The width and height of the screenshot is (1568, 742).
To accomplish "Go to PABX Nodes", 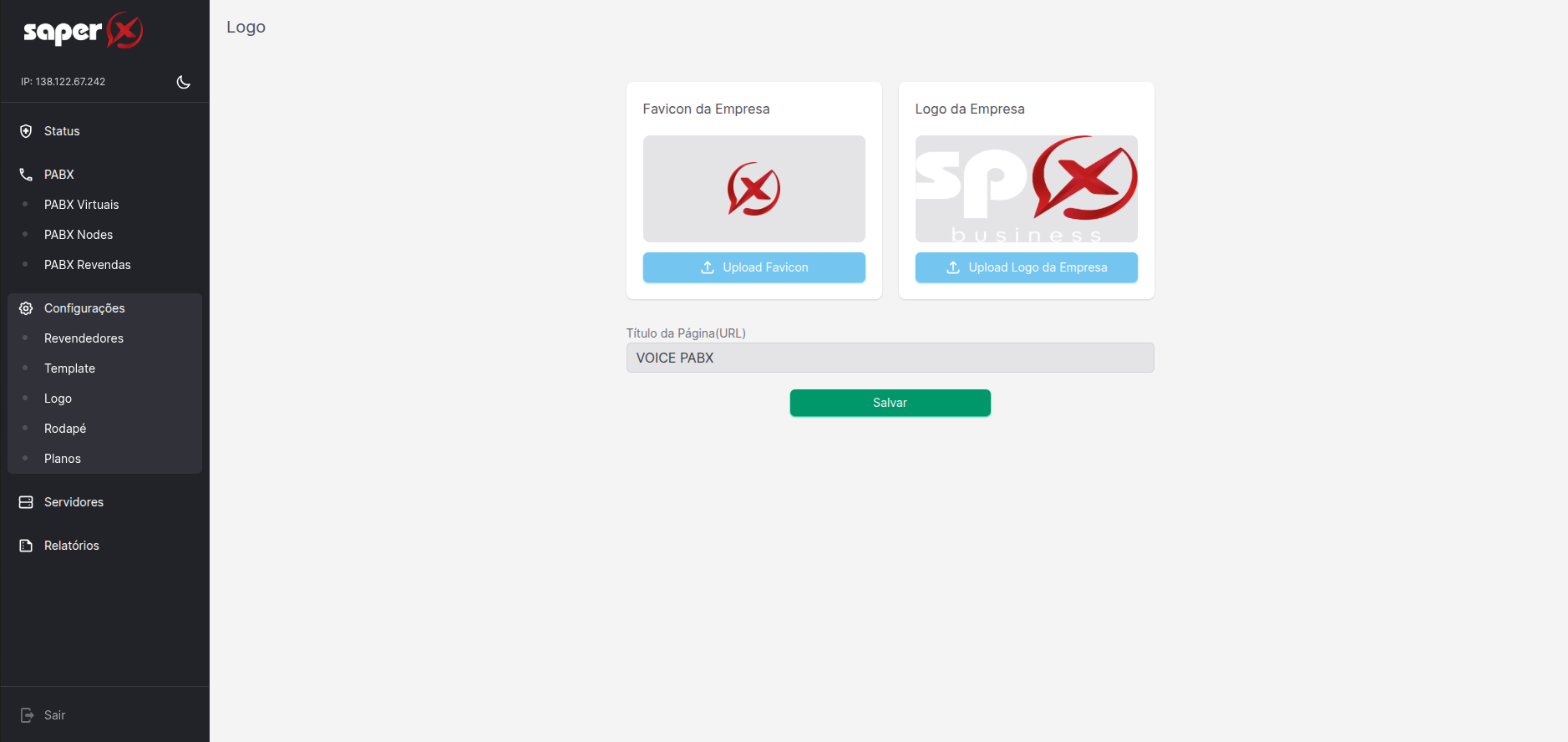I will point(79,235).
